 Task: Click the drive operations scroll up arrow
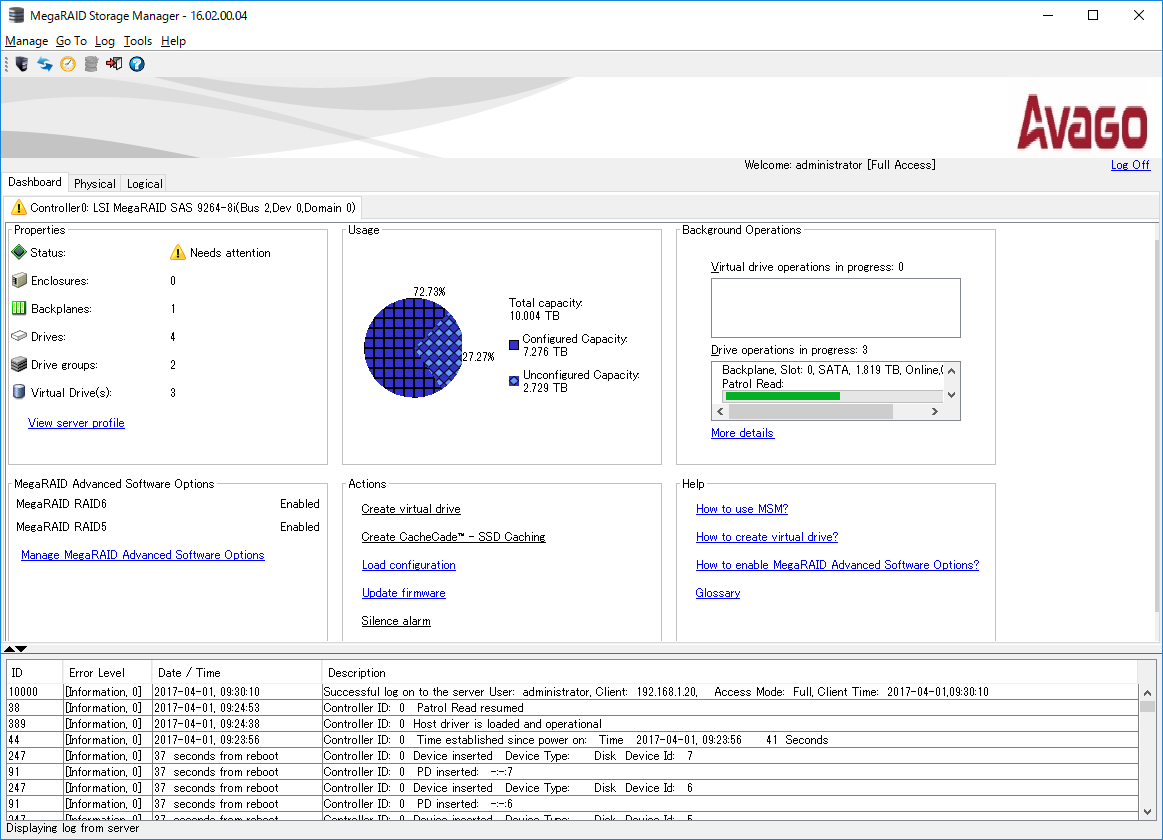(x=952, y=371)
